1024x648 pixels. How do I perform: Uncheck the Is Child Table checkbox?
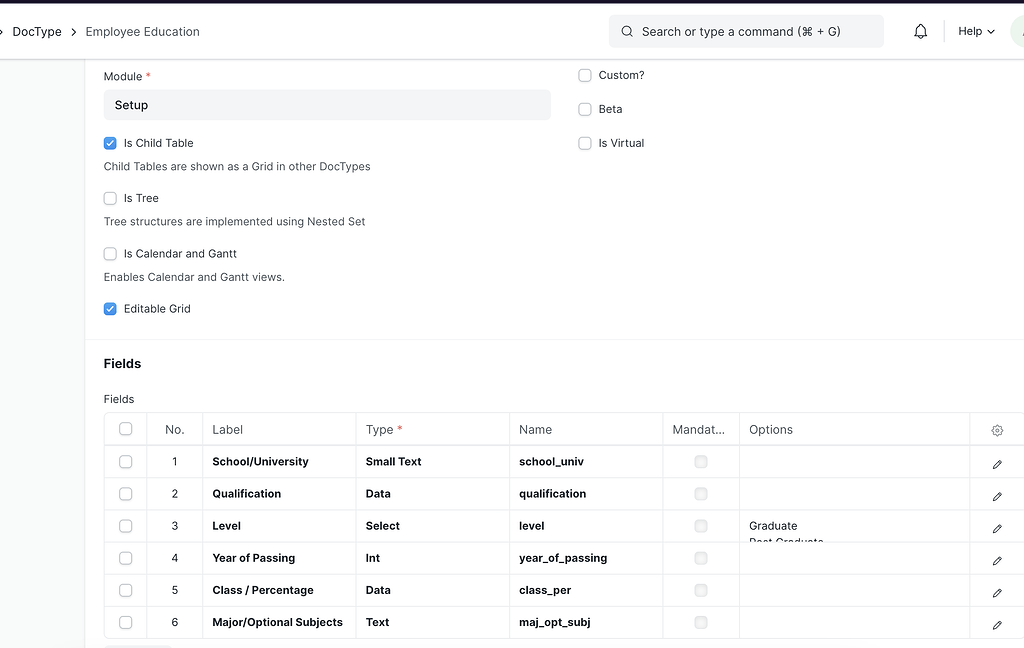110,143
